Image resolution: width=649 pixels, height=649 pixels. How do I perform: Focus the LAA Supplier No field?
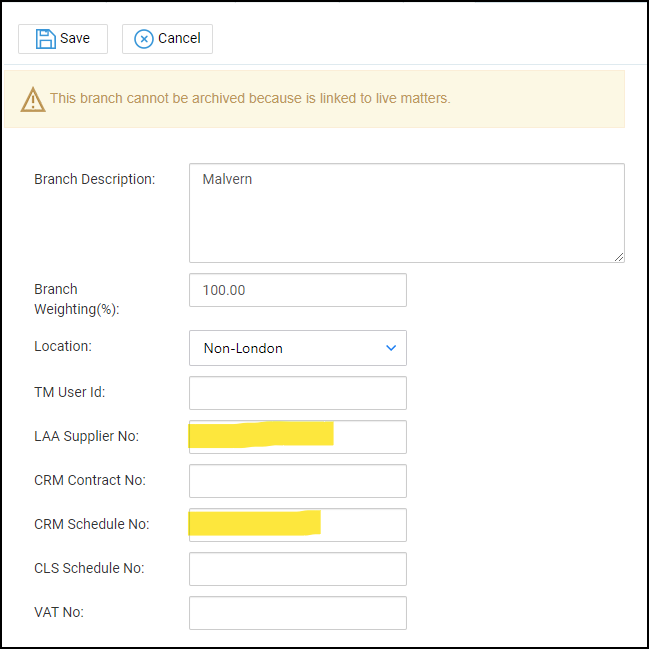(x=297, y=437)
